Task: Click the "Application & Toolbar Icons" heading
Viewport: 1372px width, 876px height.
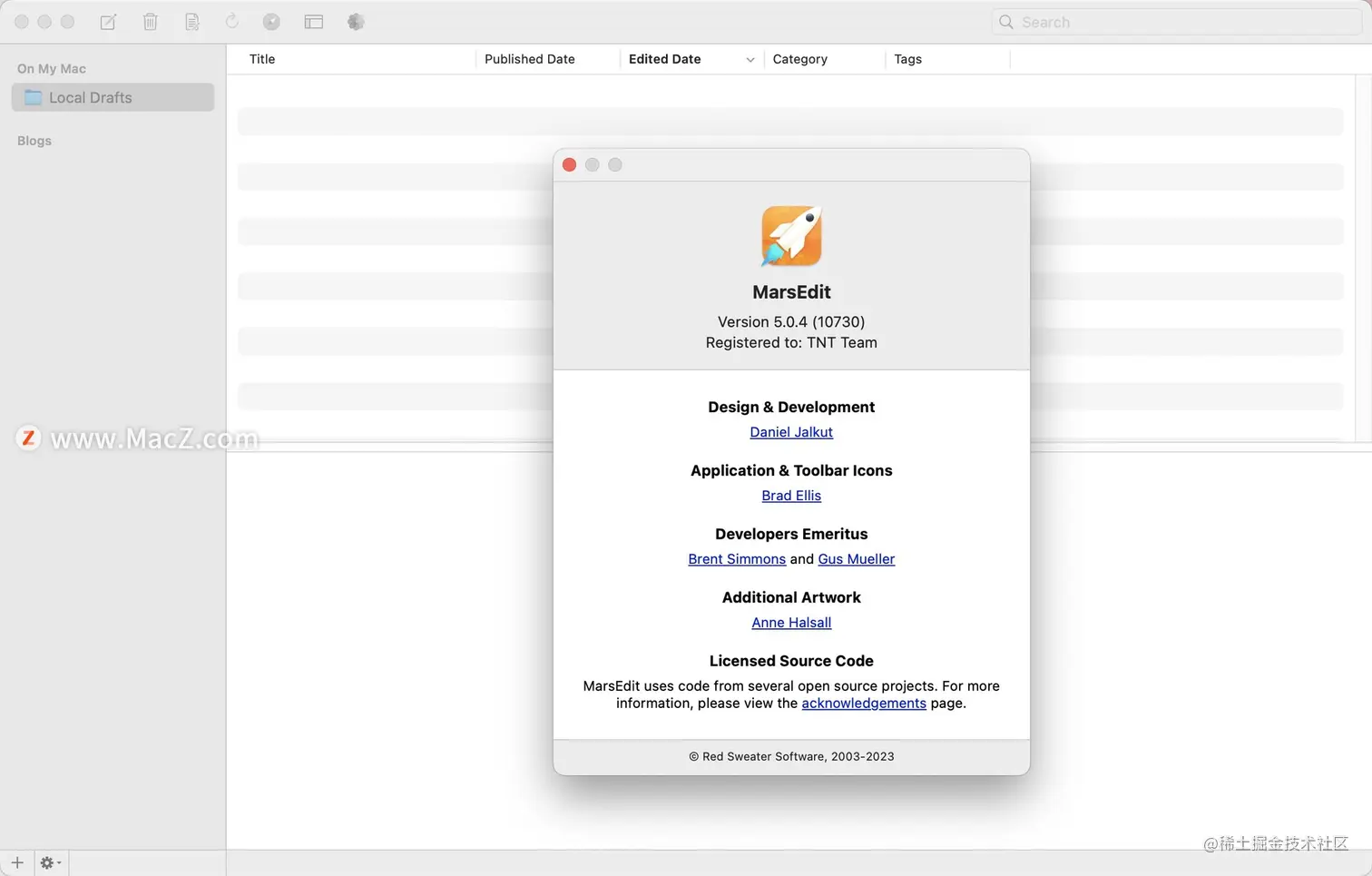Action: tap(791, 470)
